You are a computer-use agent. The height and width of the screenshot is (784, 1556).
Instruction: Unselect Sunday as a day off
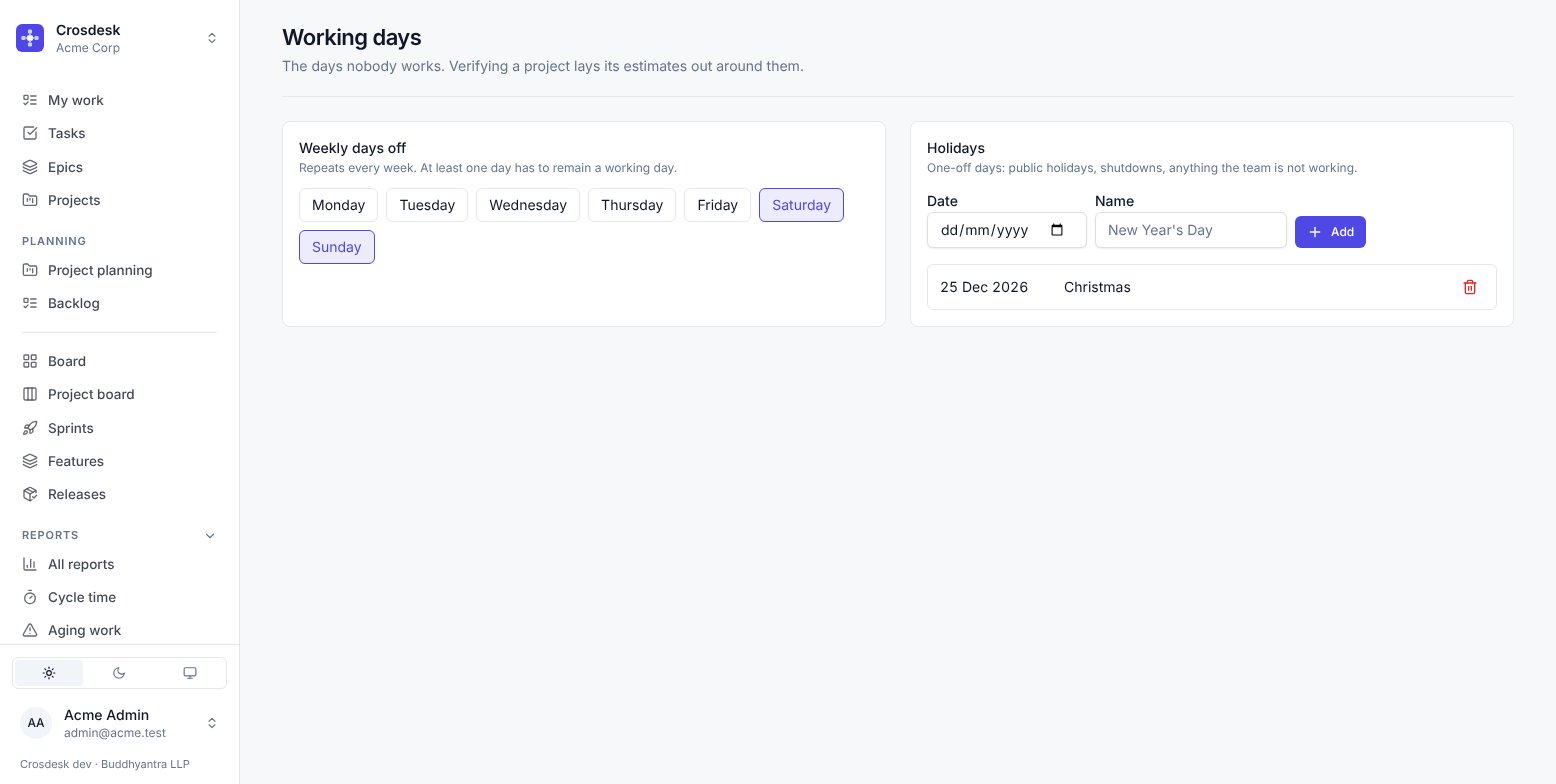pyautogui.click(x=337, y=247)
